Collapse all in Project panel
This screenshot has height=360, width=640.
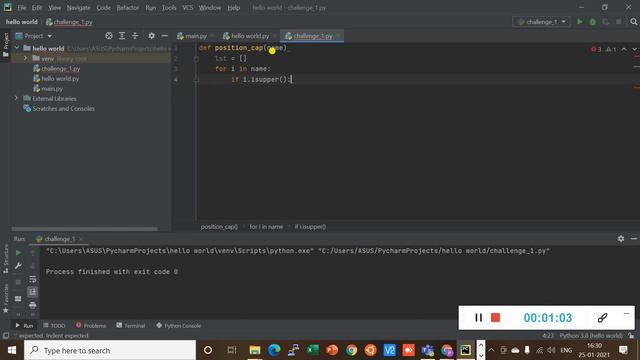pos(135,36)
